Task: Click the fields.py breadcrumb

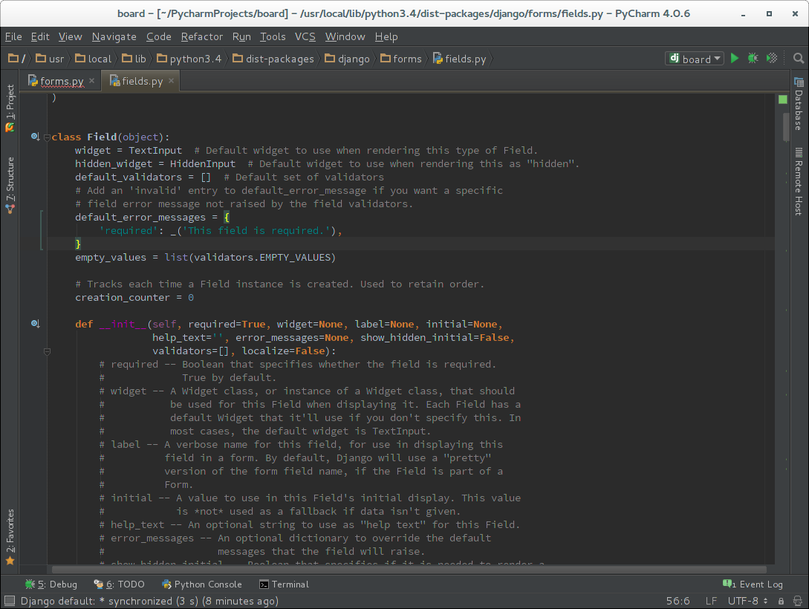Action: [x=460, y=58]
